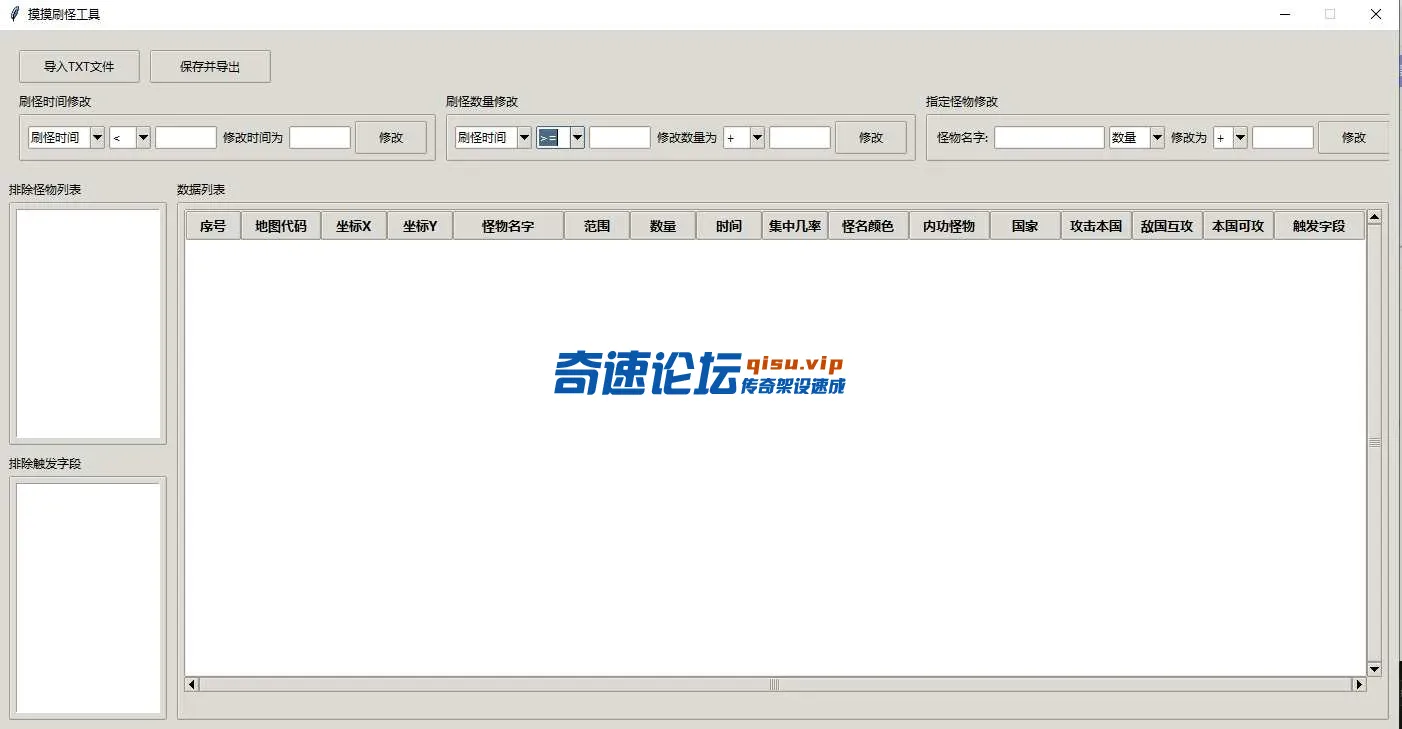This screenshot has height=729, width=1402.
Task: Click the 序号 column header
Action: click(213, 226)
